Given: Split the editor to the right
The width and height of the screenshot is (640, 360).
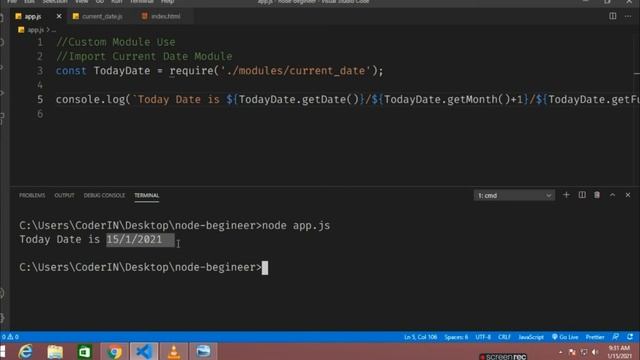Looking at the screenshot, I should [612, 16].
